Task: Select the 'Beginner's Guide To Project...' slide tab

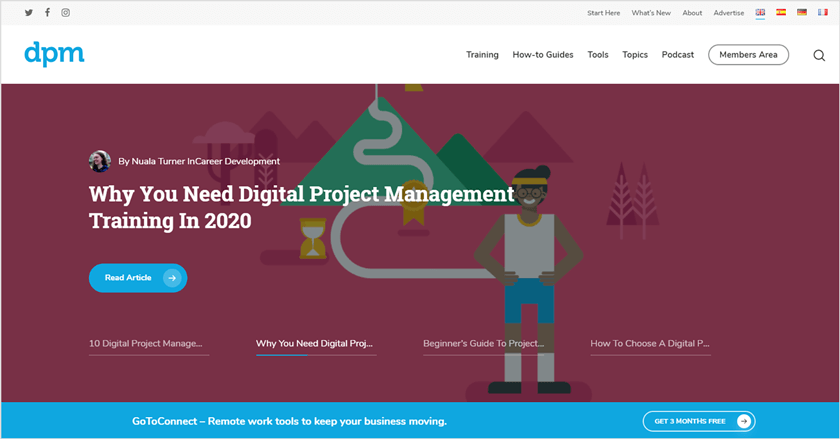Action: (x=483, y=343)
